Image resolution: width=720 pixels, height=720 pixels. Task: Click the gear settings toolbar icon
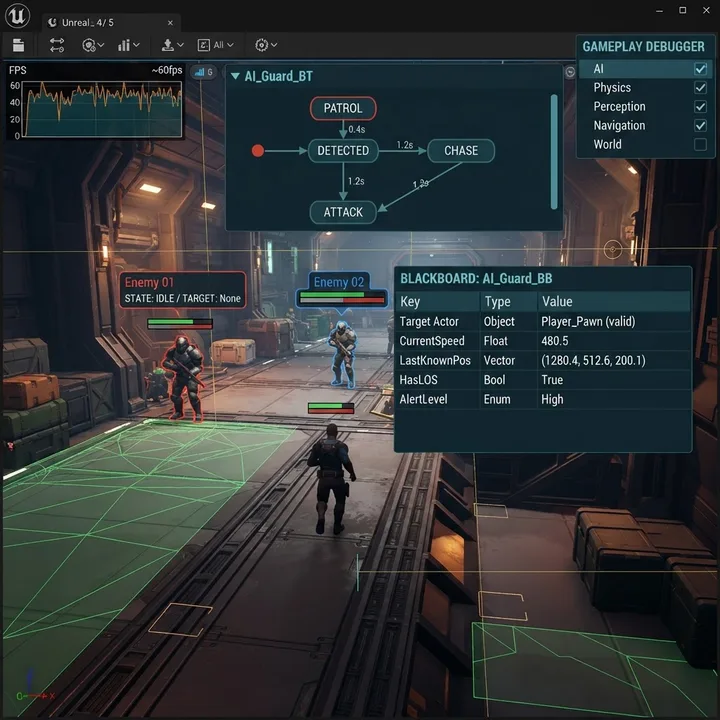pyautogui.click(x=261, y=45)
